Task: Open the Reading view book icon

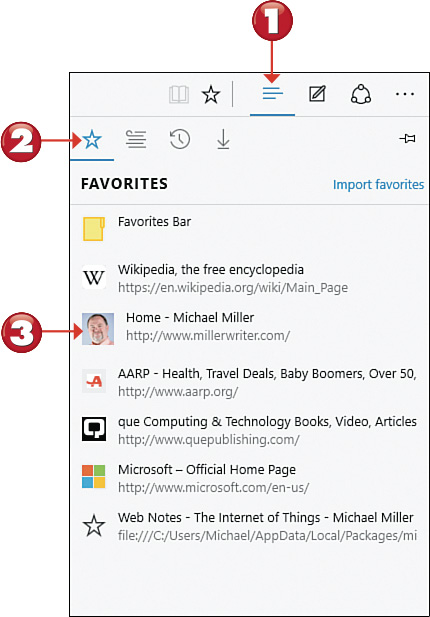Action: point(179,94)
